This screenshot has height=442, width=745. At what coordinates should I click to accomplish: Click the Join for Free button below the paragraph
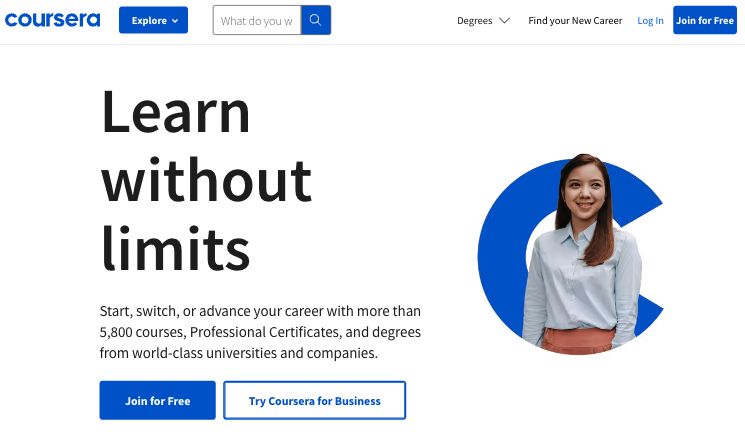point(157,400)
